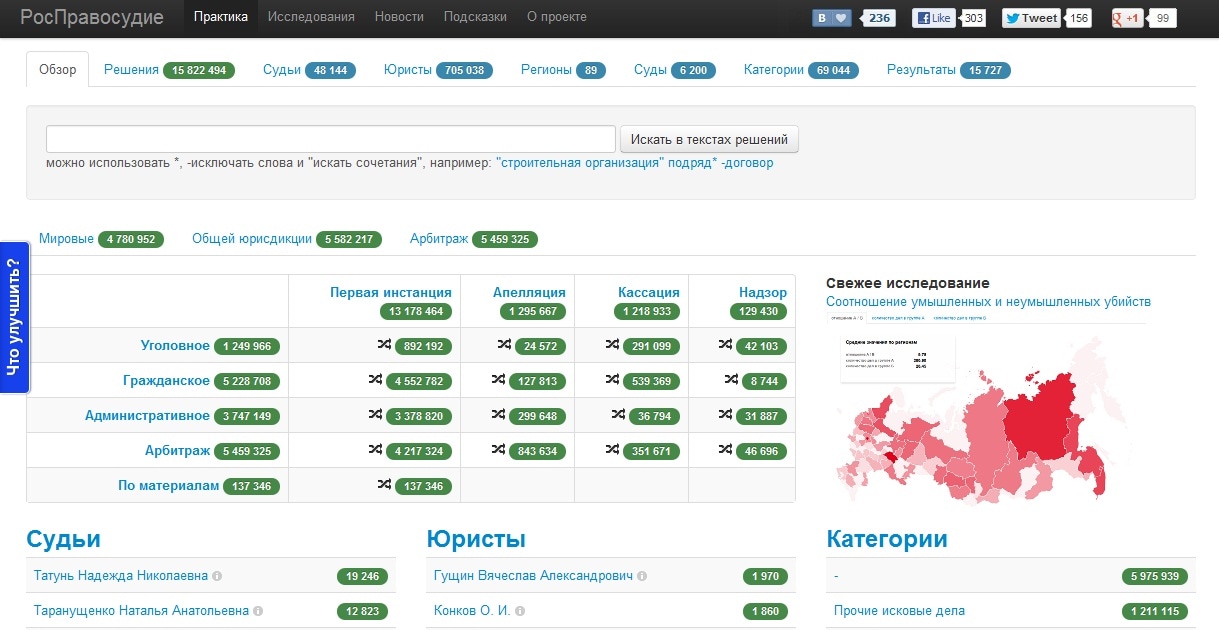Open the Исследования menu item
This screenshot has width=1219, height=630.
point(311,17)
